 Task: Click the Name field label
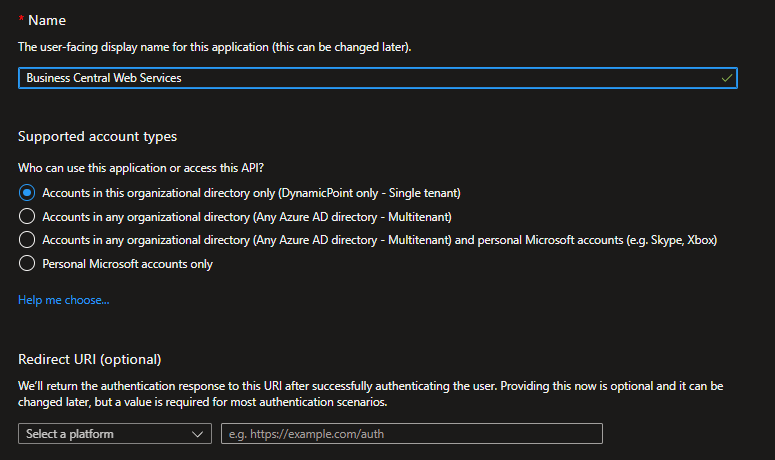coord(47,20)
